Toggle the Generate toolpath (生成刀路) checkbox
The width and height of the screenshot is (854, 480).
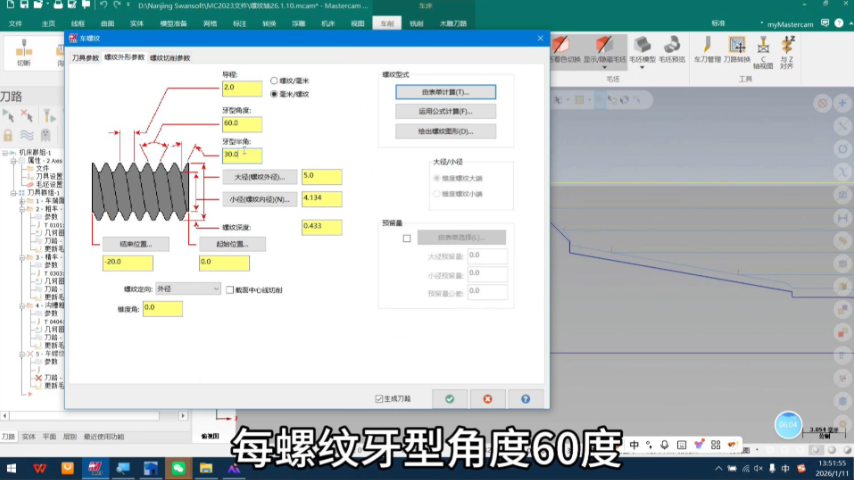379,399
